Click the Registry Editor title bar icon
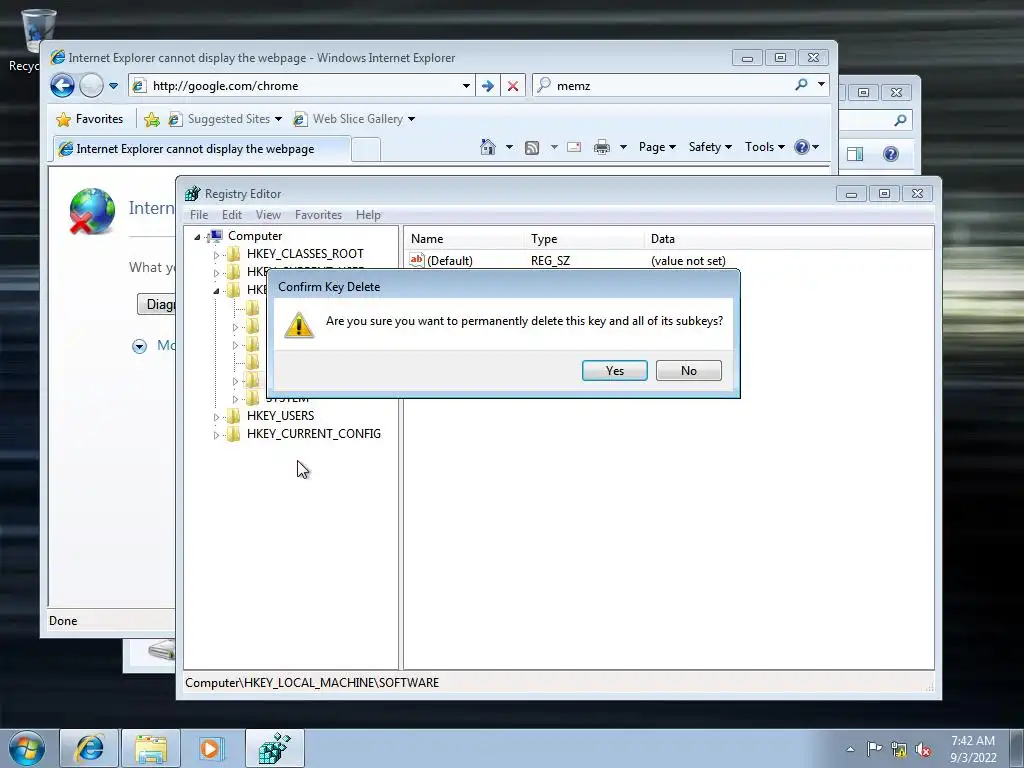The width and height of the screenshot is (1024, 768). point(193,193)
